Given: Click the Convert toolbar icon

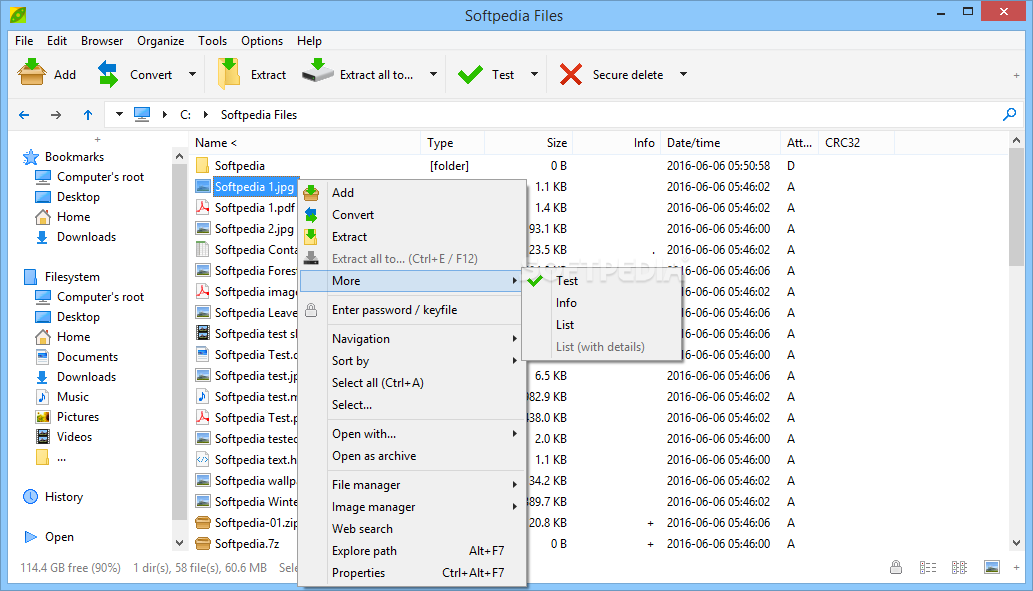Looking at the screenshot, I should [x=108, y=74].
